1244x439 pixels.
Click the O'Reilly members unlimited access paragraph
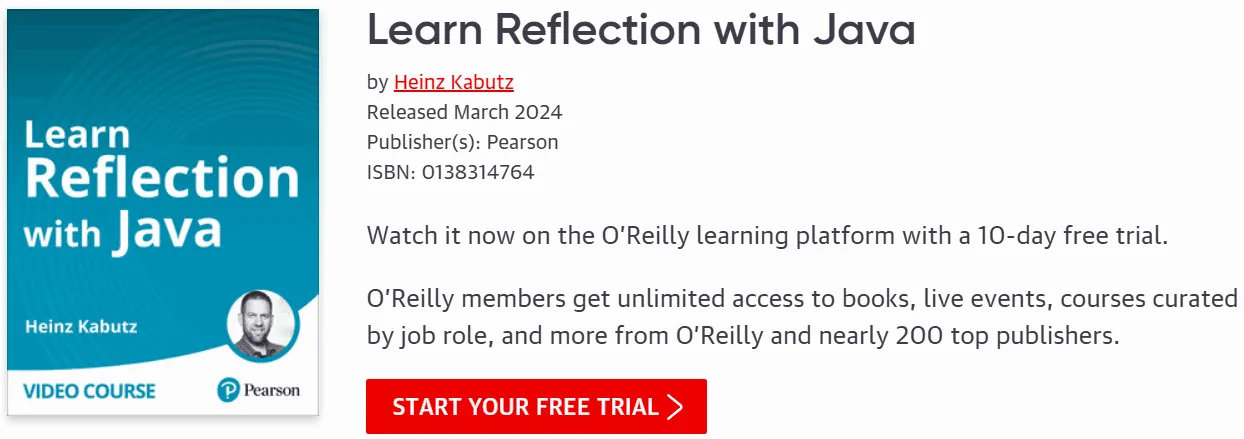click(x=802, y=317)
